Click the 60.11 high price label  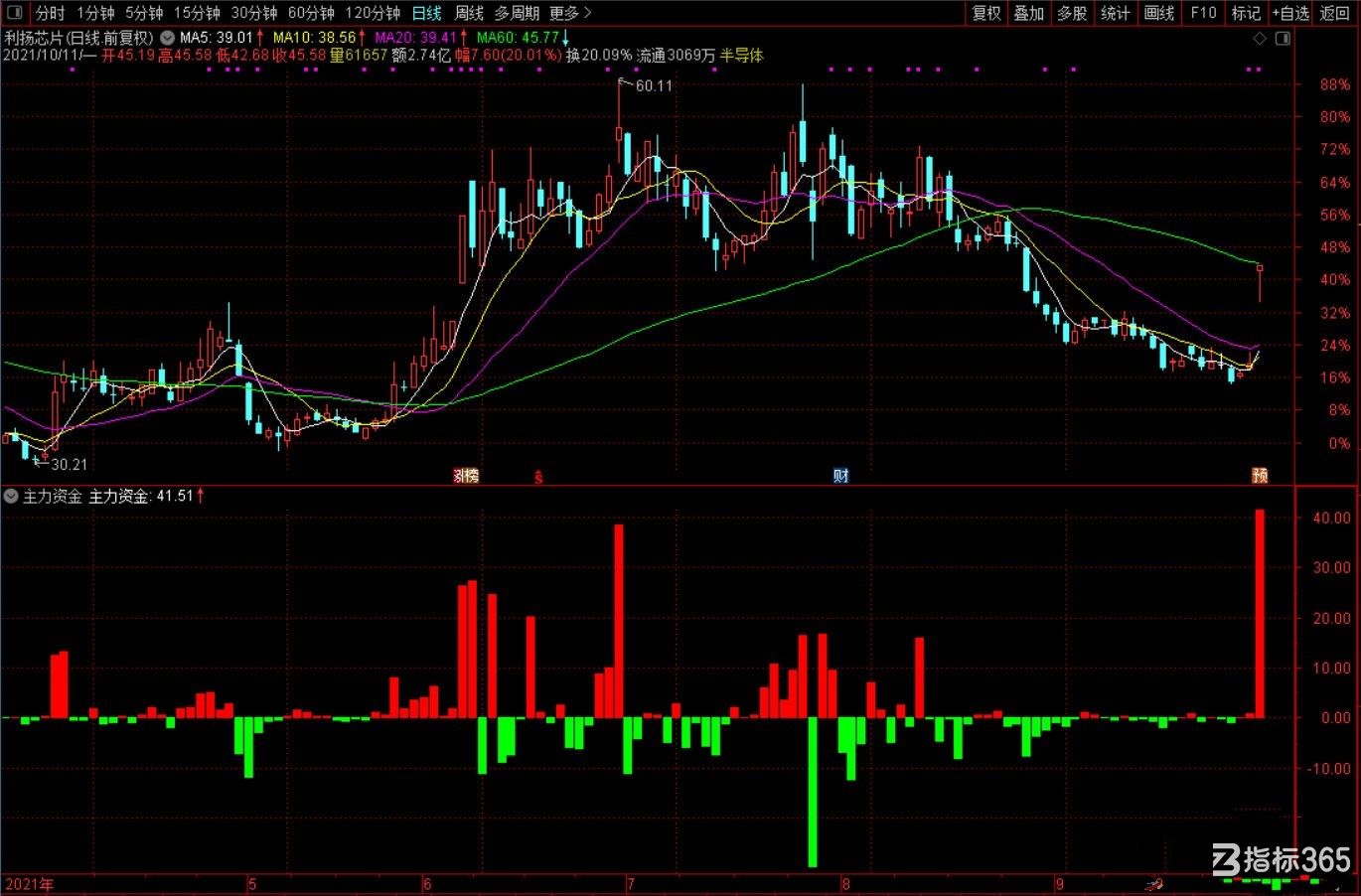pos(654,86)
